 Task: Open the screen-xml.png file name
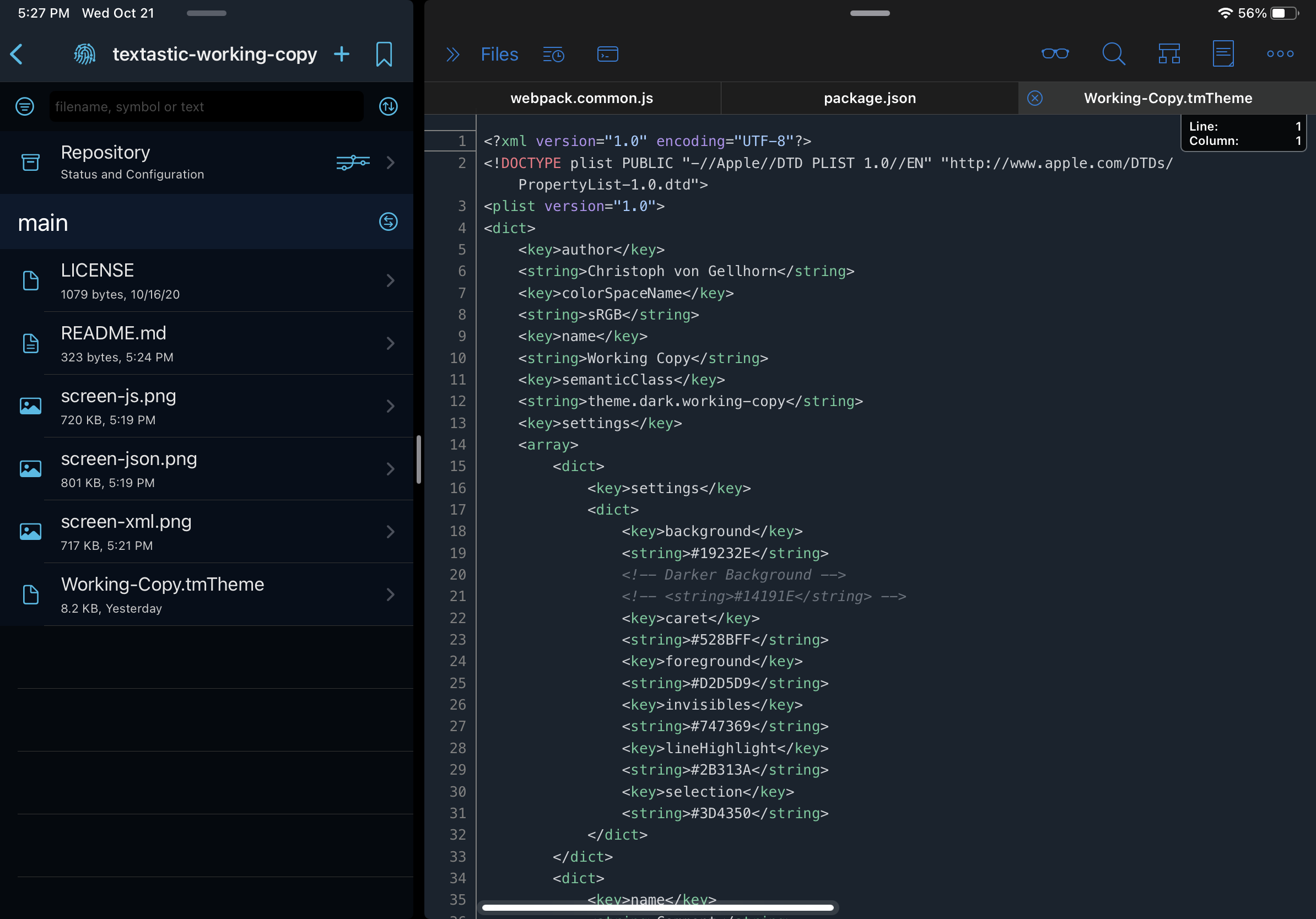(126, 521)
